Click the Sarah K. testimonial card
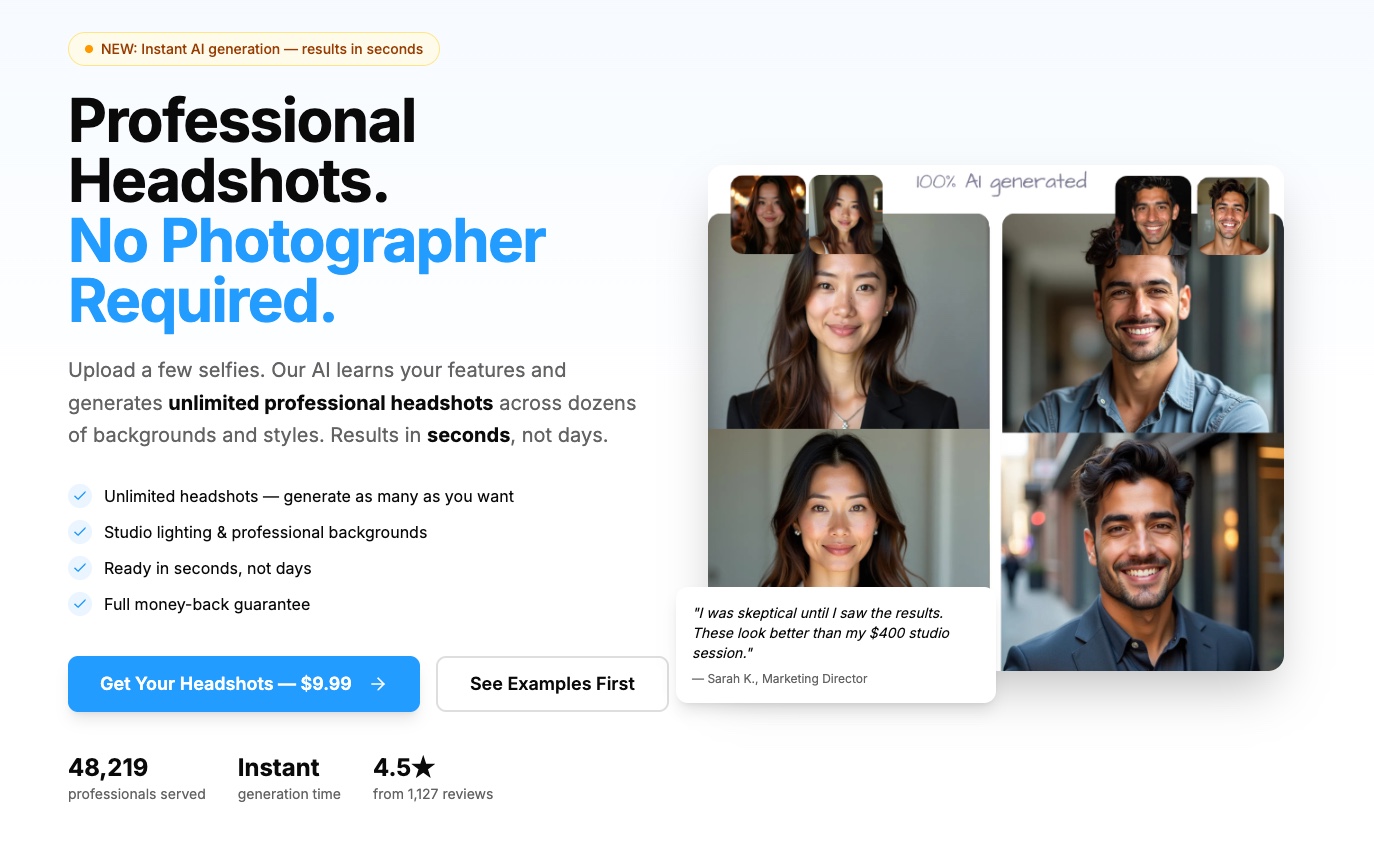Viewport: 1374px width, 844px height. point(836,645)
